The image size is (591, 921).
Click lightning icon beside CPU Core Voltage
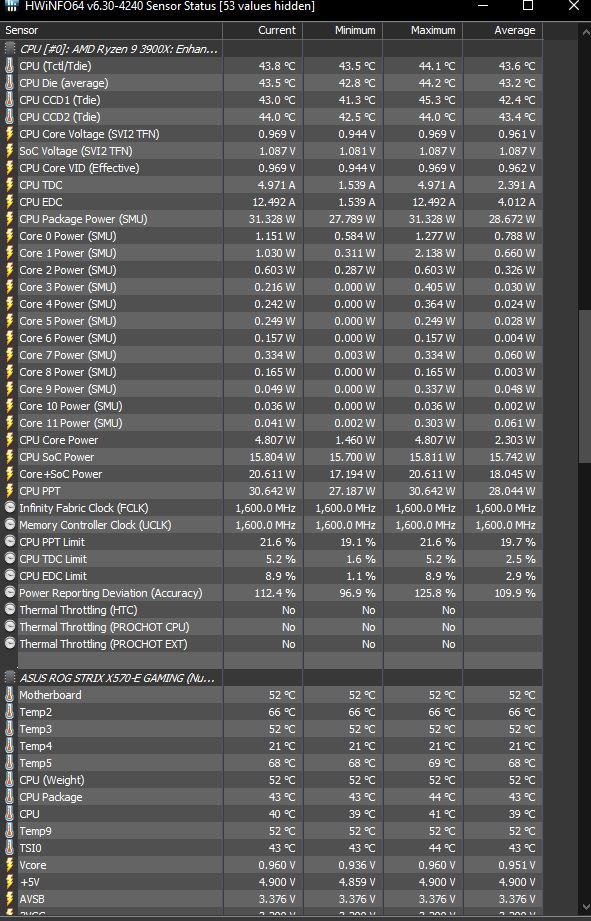pyautogui.click(x=9, y=134)
